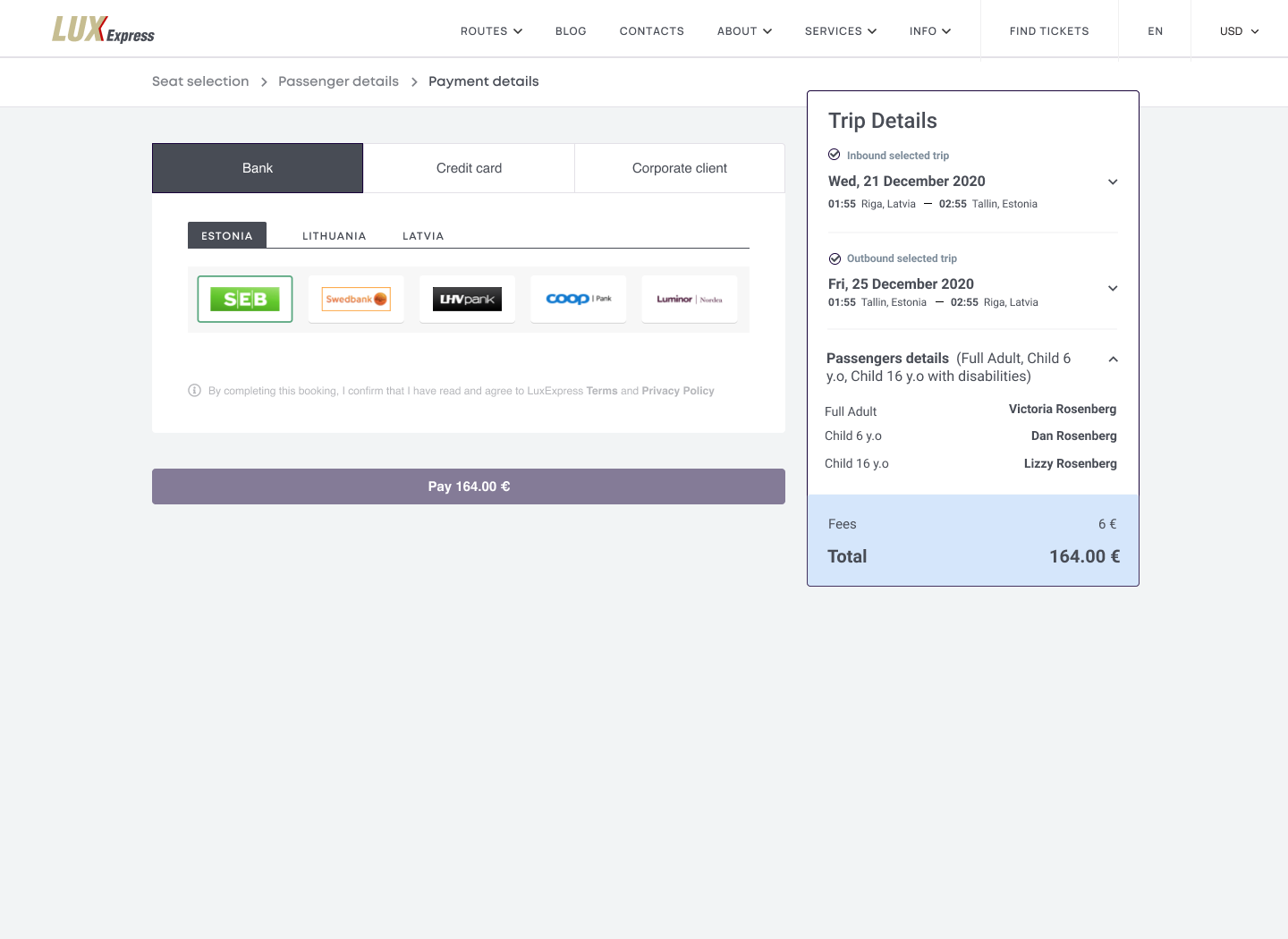Show Lithuania banks tab

335,236
